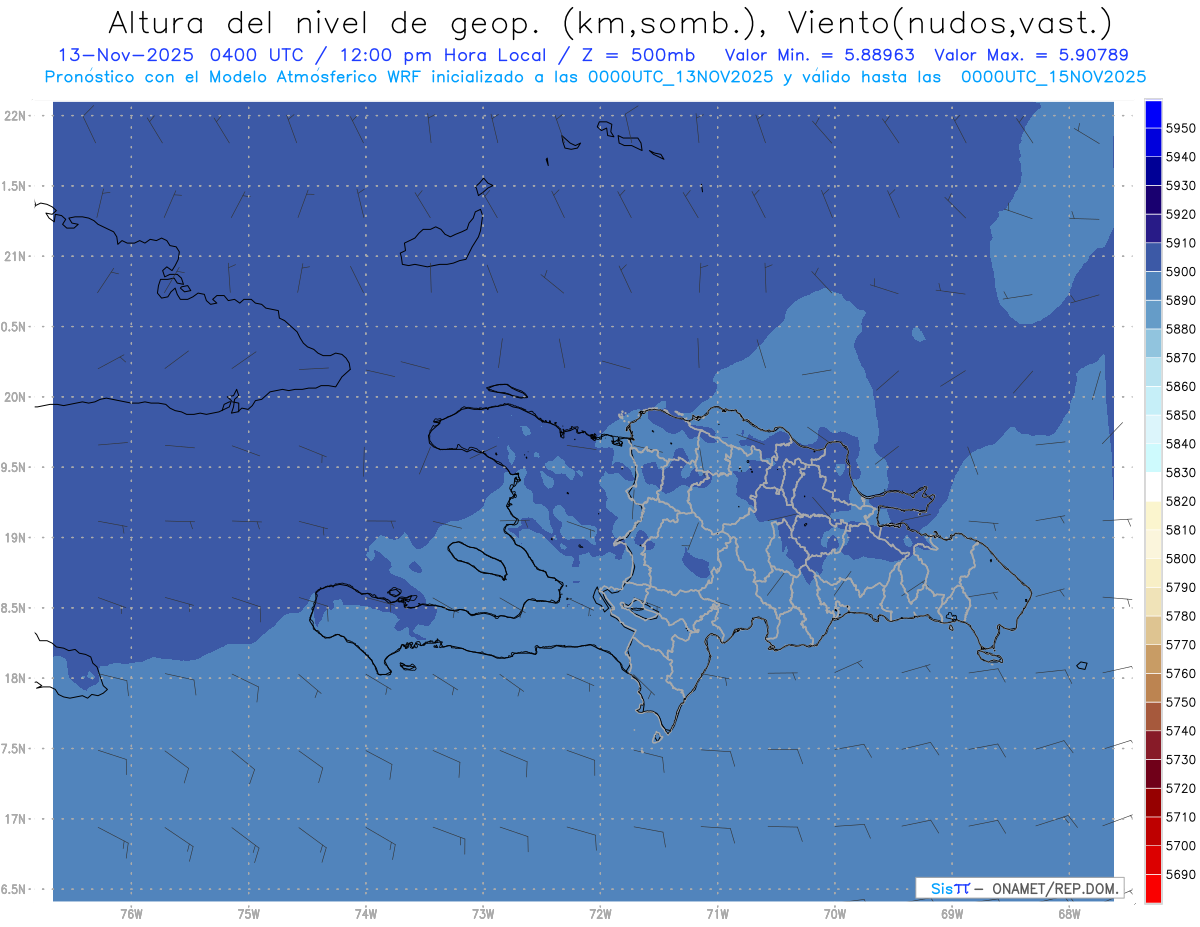
Task: Click the '69W' longitude label
Action: [952, 914]
